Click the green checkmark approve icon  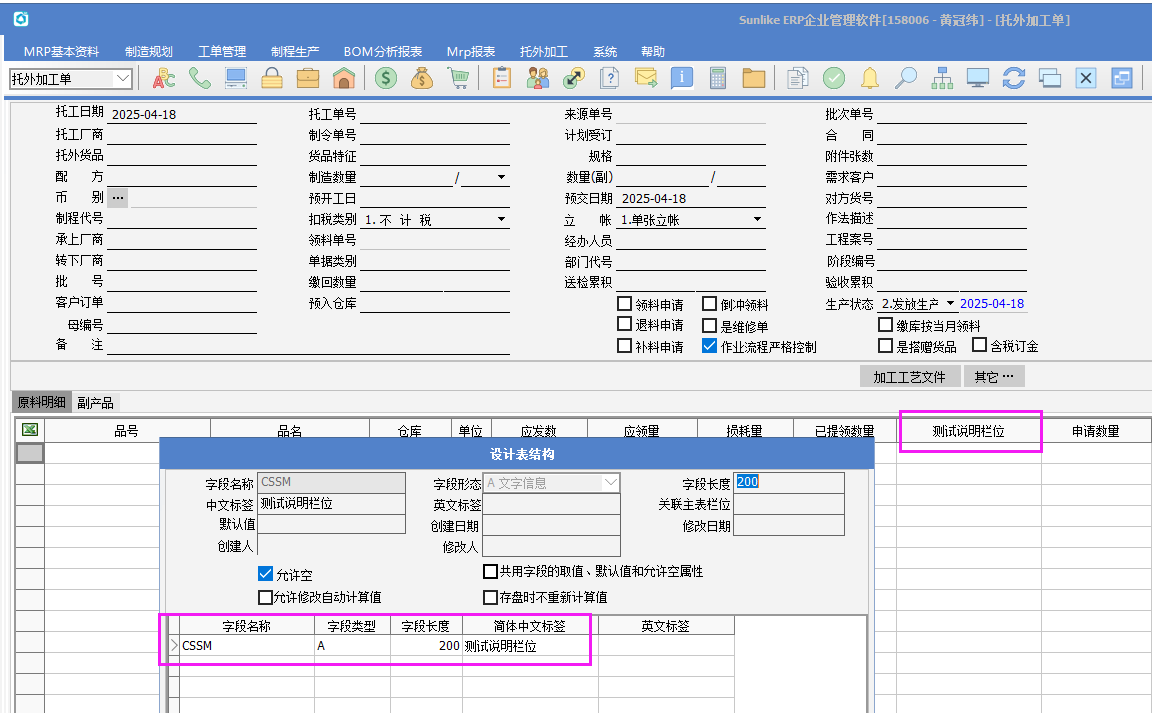pyautogui.click(x=834, y=78)
